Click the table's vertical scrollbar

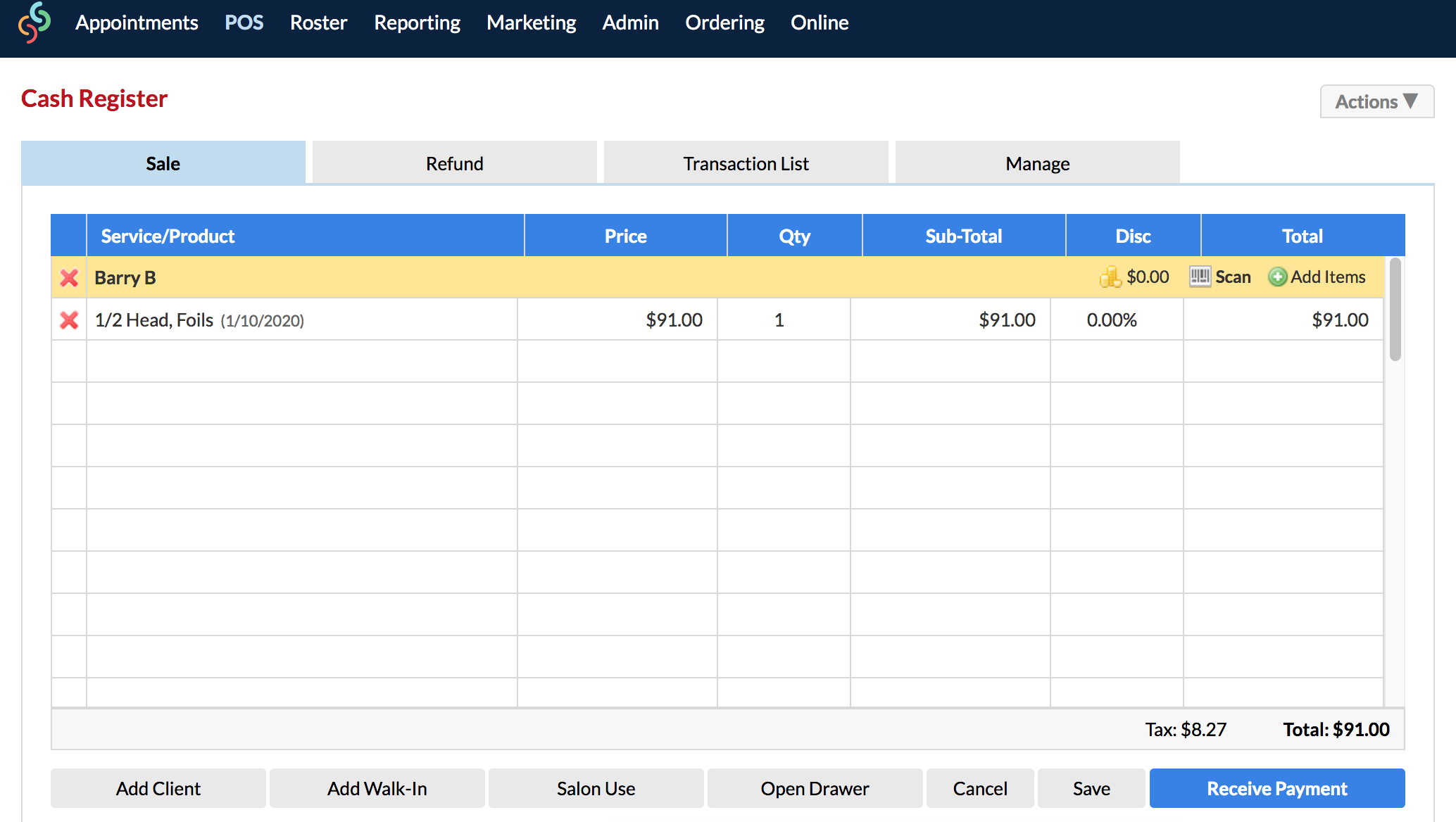point(1395,310)
